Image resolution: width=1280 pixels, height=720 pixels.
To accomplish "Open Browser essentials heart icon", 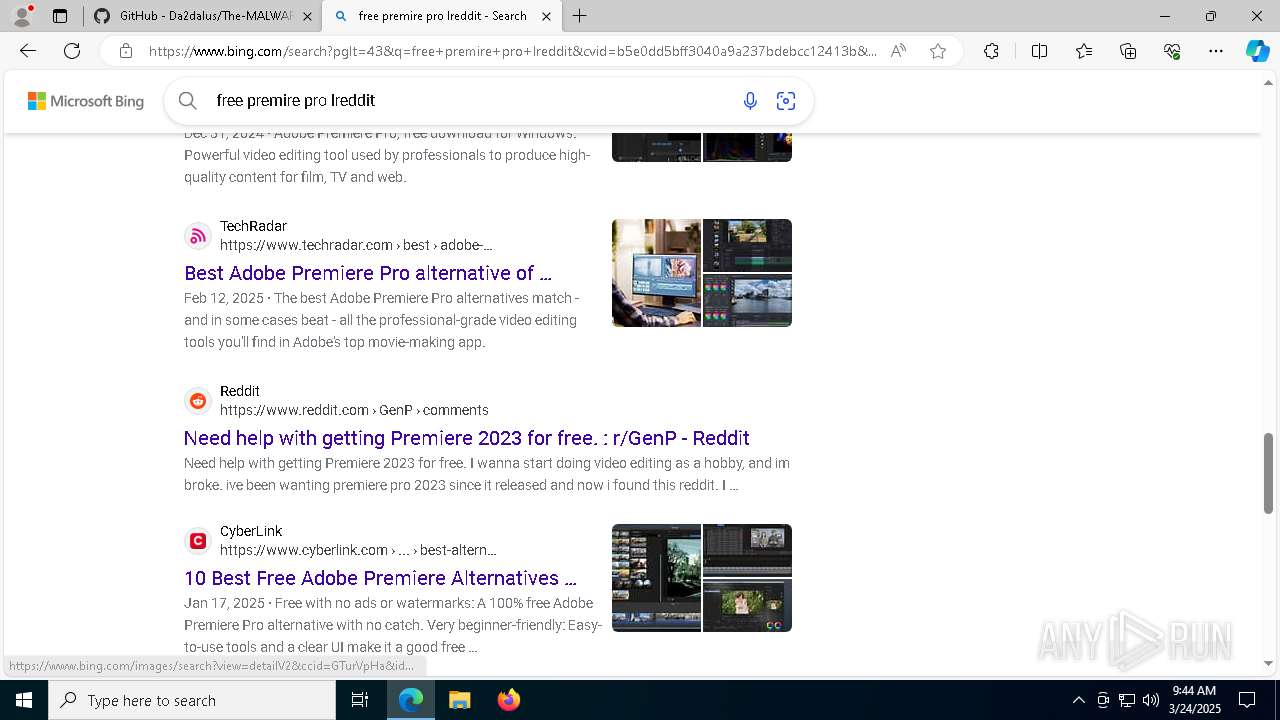I will pyautogui.click(x=1172, y=51).
